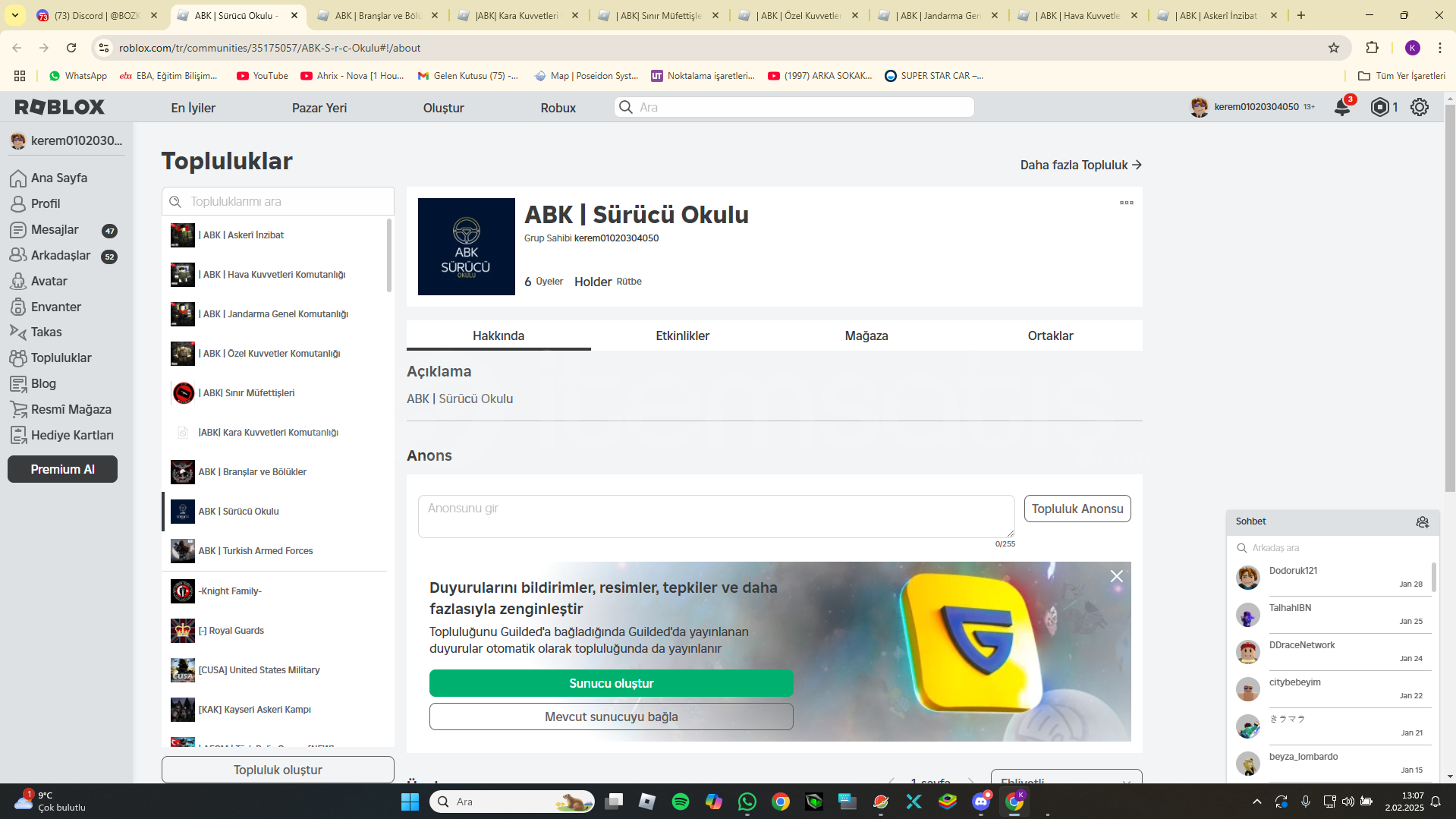Screen dimensions: 1456x819
Task: Open the ABK Sürücü Okulu group emblem
Action: click(x=467, y=247)
